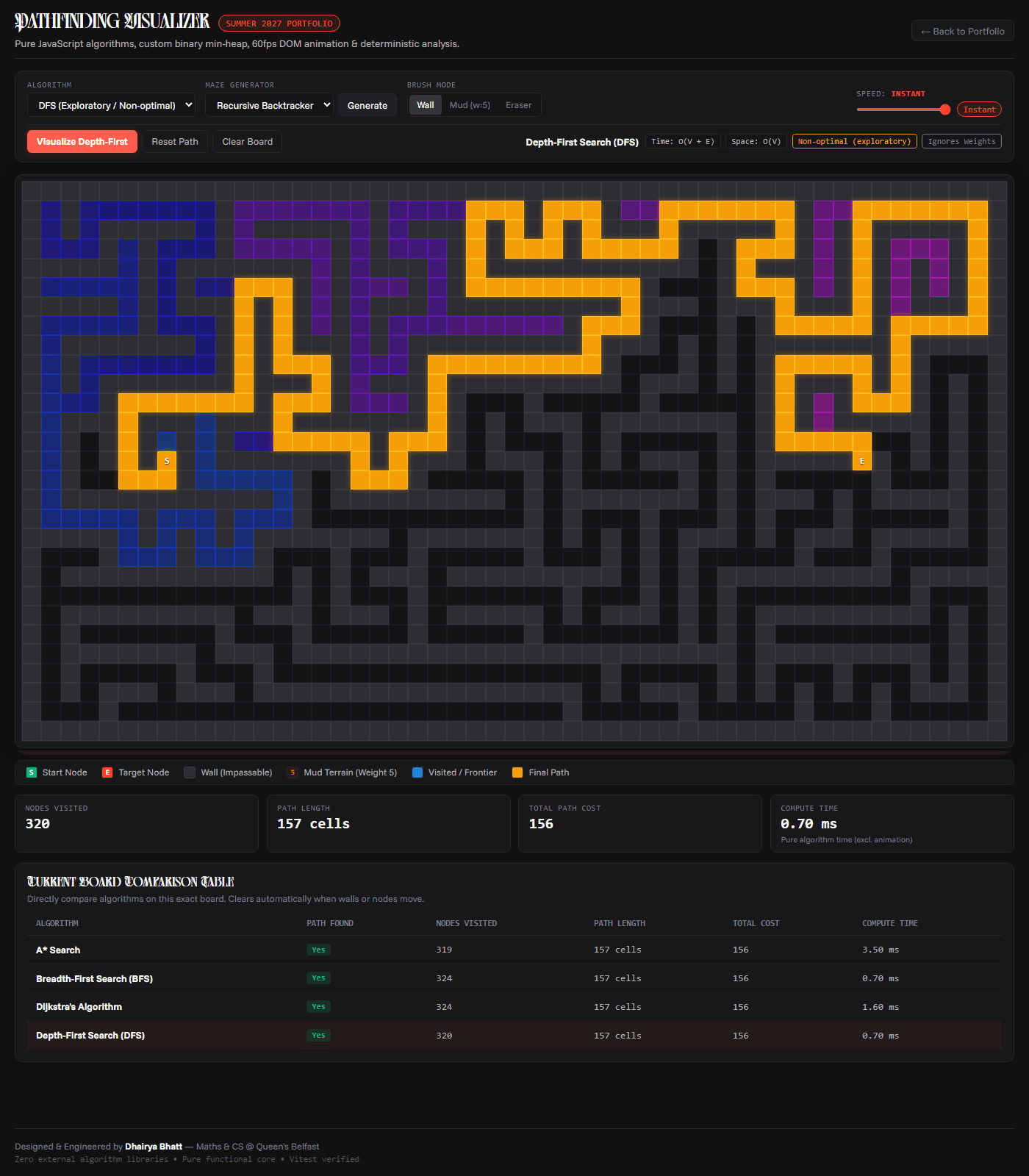Open the Maze Generator dropdown Recursive Backtracker

269,105
